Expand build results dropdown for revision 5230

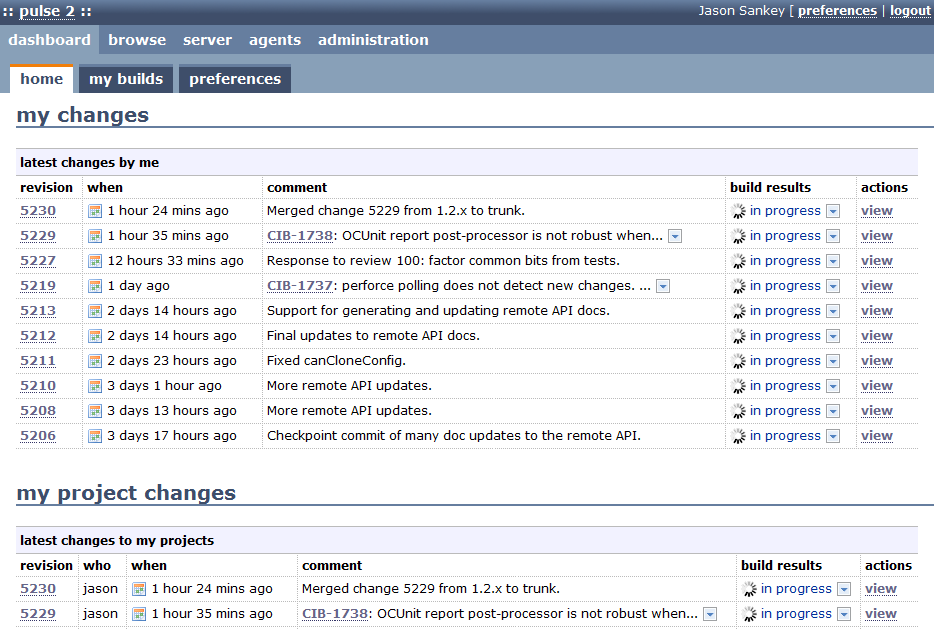pyautogui.click(x=833, y=211)
